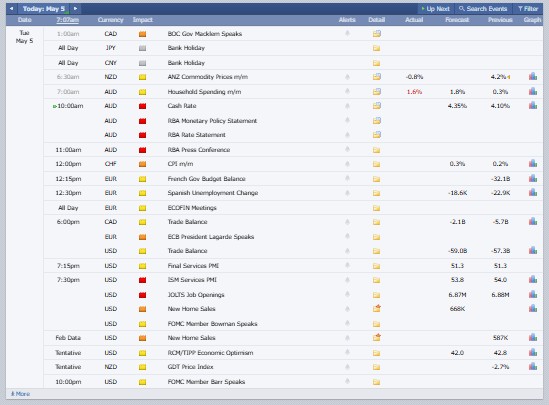The image size is (549, 405).
Task: Show graph for CHF CPI m/m
Action: point(533,163)
